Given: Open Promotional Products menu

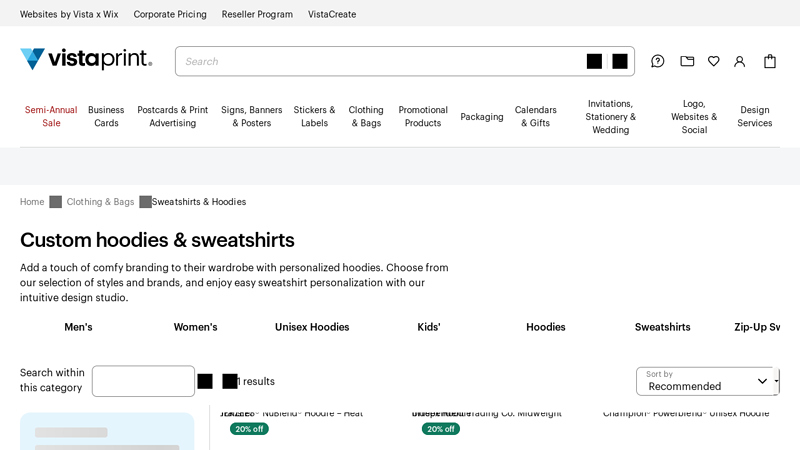Looking at the screenshot, I should [x=423, y=116].
